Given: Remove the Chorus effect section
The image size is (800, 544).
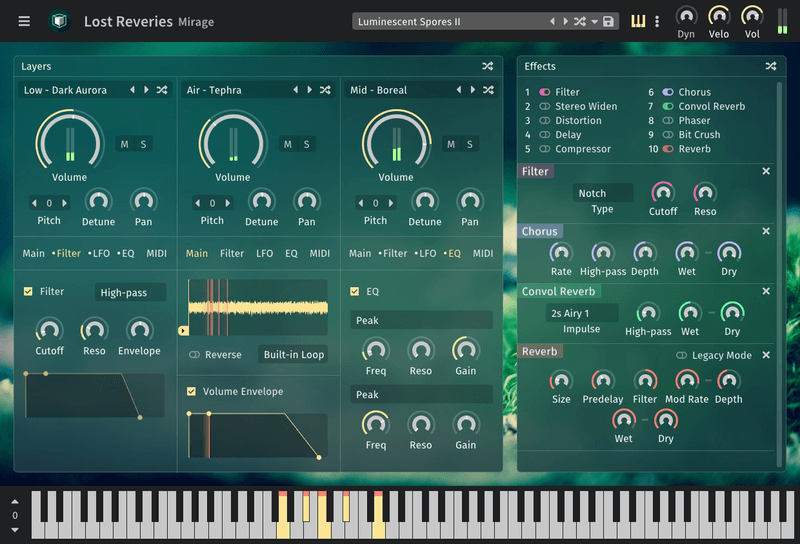Looking at the screenshot, I should click(x=766, y=231).
